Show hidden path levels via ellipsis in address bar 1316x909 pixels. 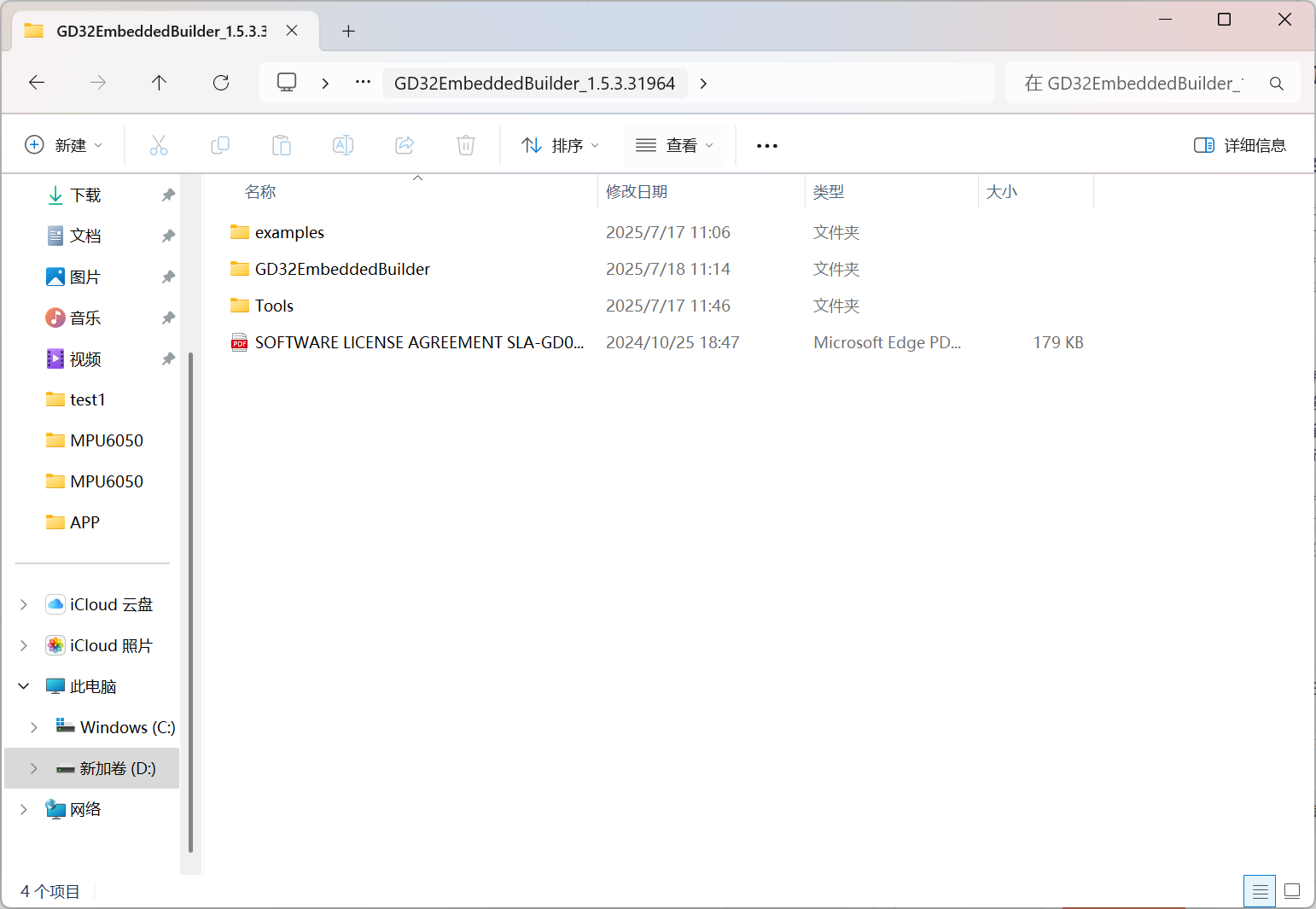363,83
